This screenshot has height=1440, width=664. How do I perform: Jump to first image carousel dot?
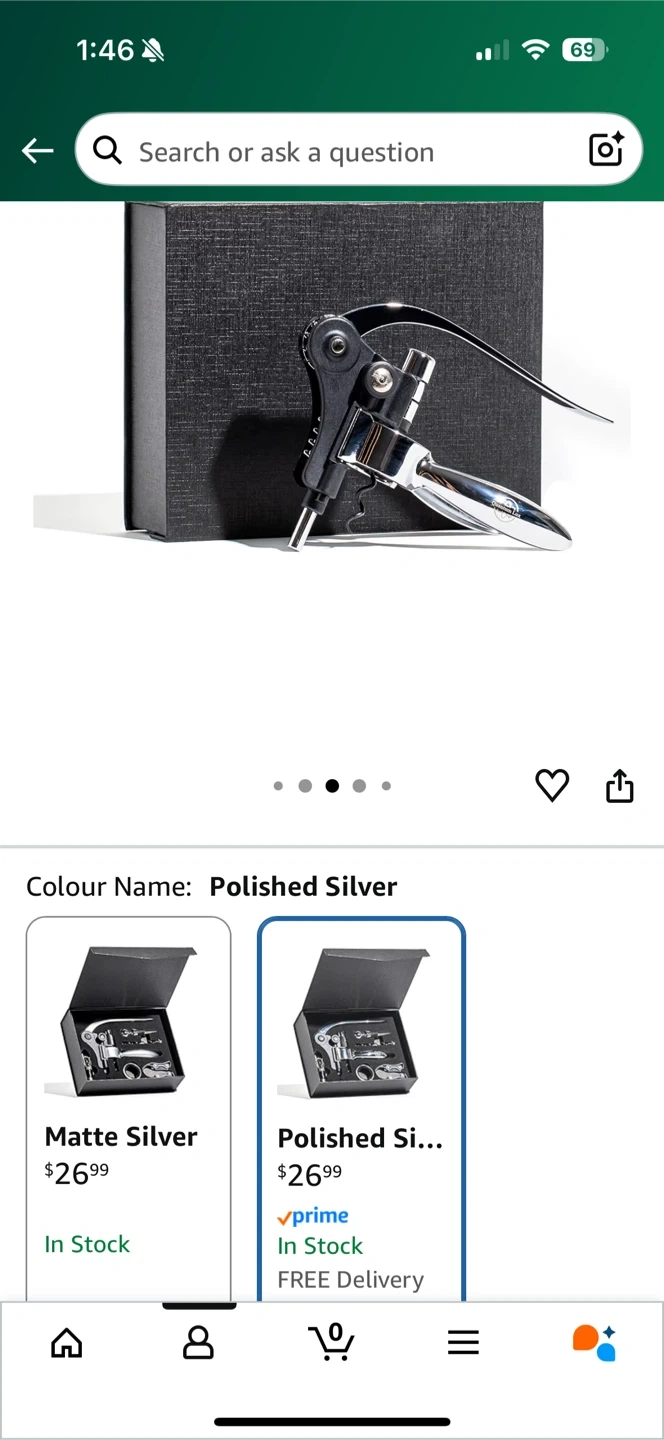[x=278, y=786]
